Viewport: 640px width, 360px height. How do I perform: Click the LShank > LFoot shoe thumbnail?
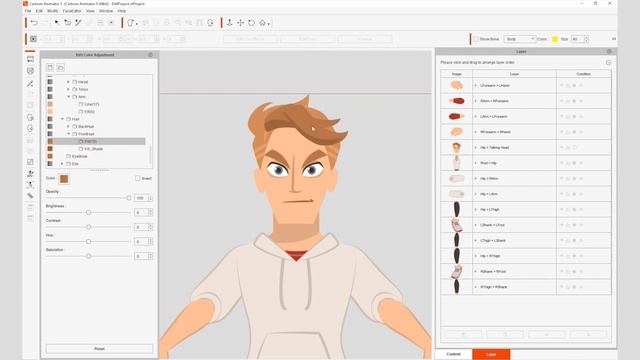(456, 225)
